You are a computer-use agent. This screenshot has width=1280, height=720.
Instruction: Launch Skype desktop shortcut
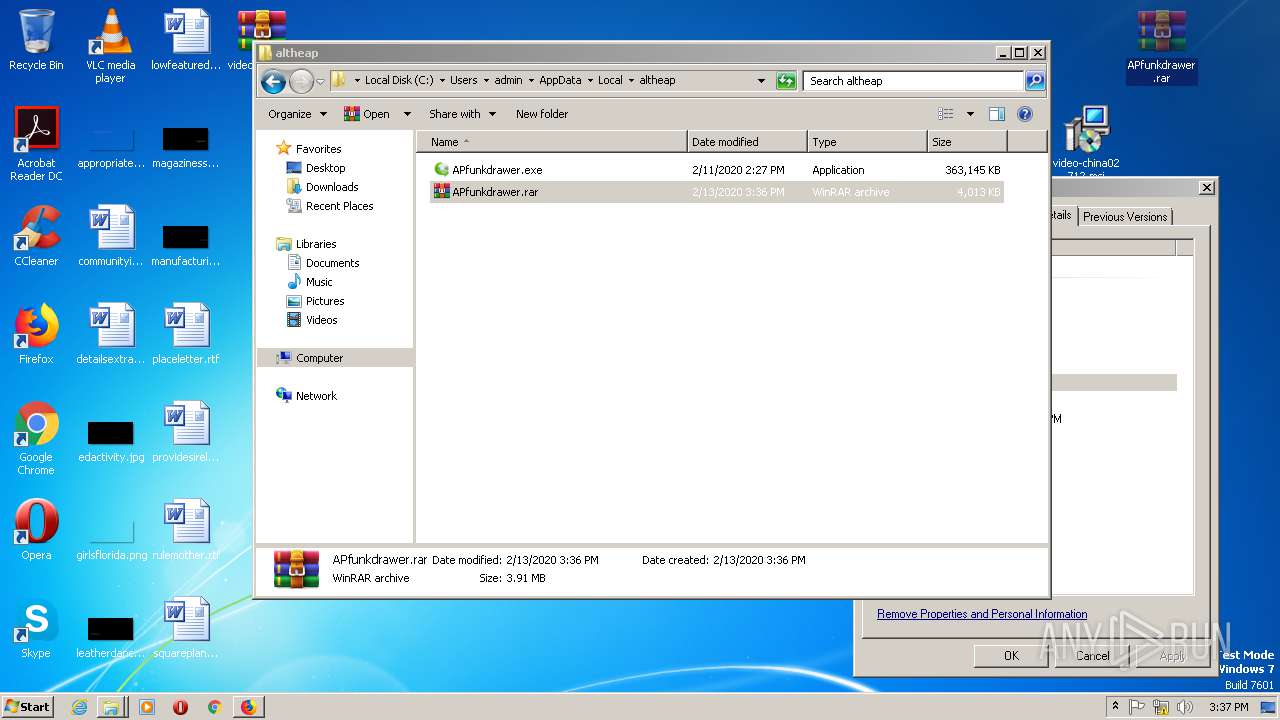[36, 628]
